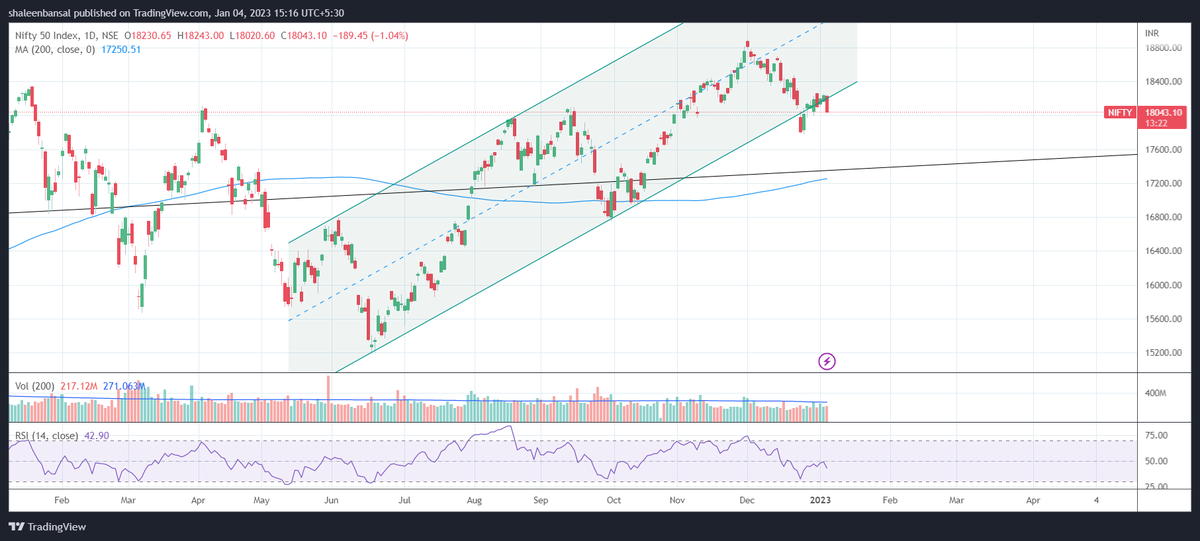This screenshot has width=1200, height=541.
Task: Click the Jun label on the time axis
Action: [332, 499]
